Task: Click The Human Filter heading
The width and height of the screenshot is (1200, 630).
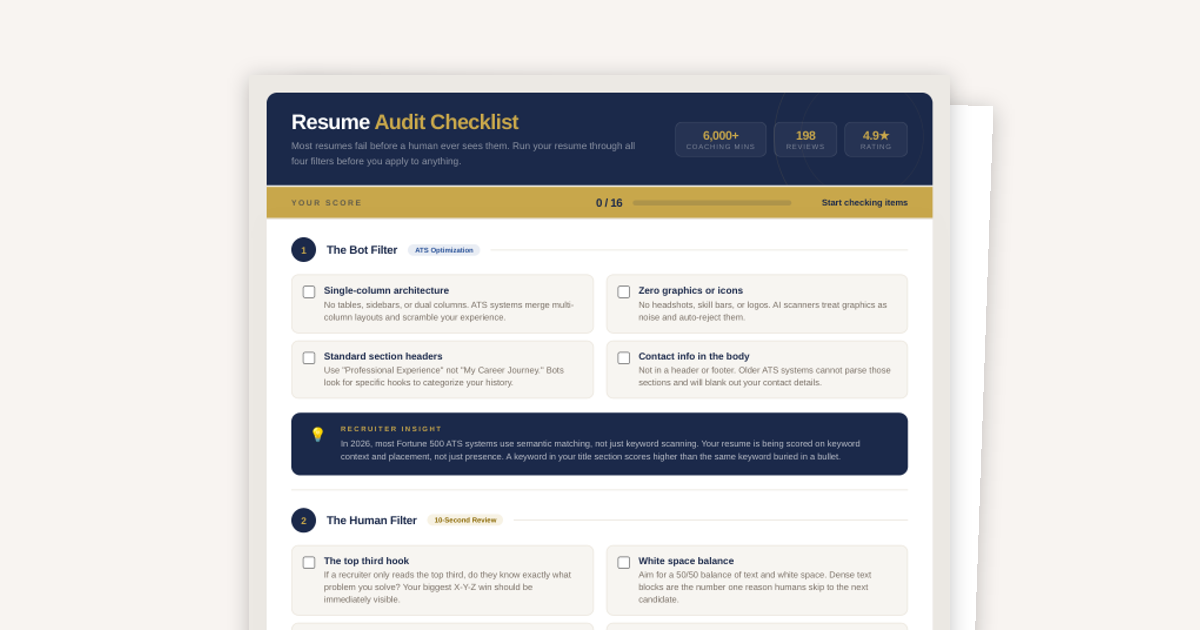Action: click(x=372, y=520)
